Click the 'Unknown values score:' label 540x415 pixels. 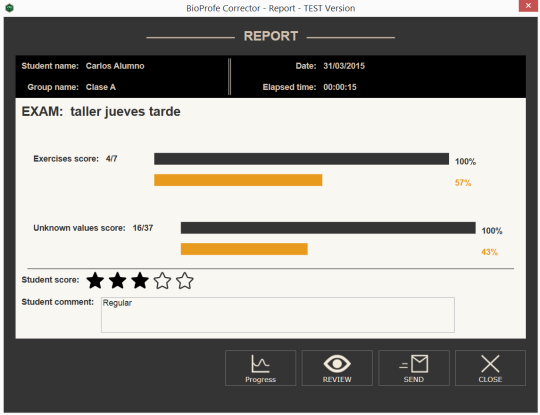pyautogui.click(x=79, y=228)
